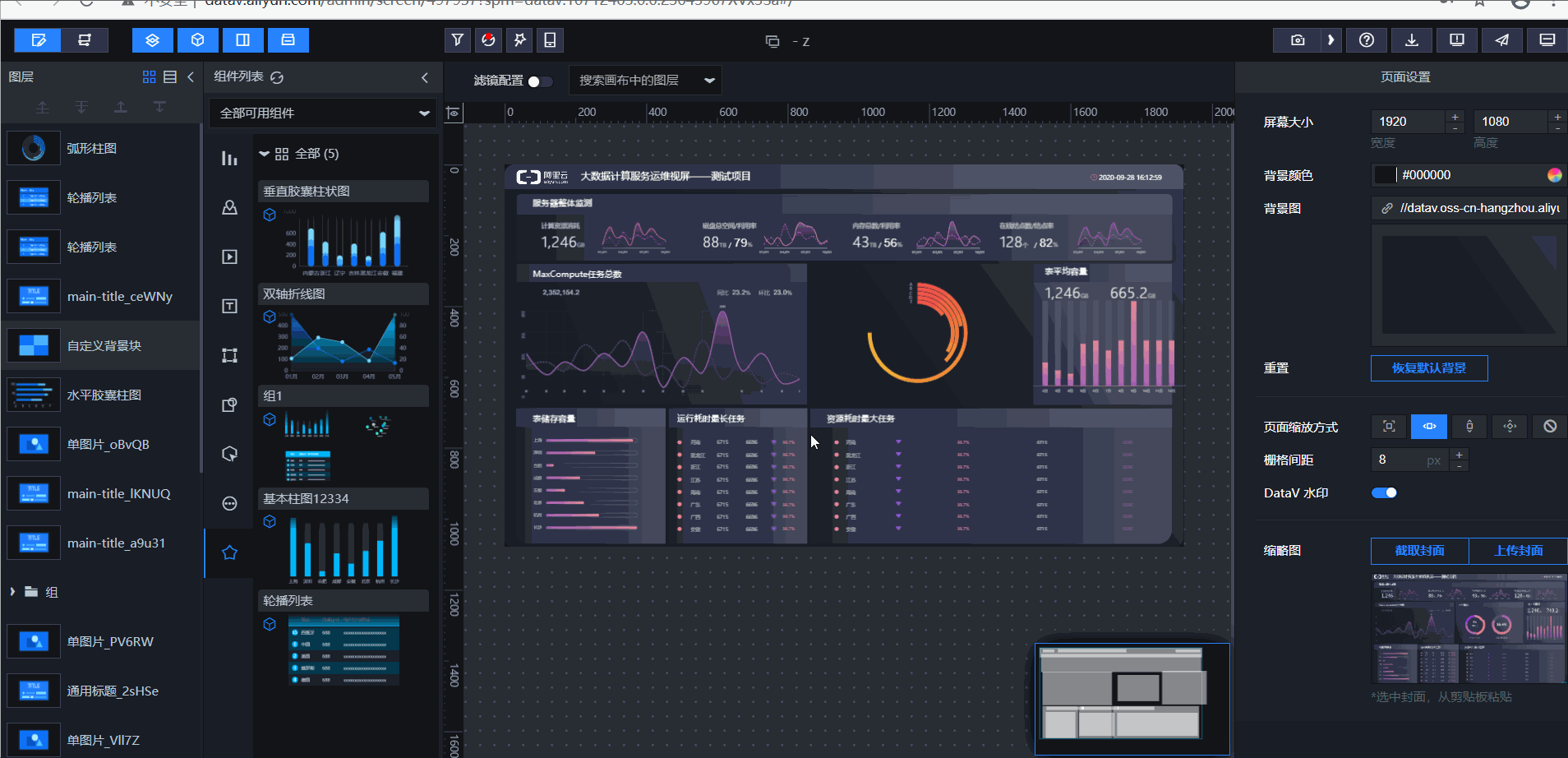
Task: Select fit-height scaling option
Action: [x=1469, y=426]
